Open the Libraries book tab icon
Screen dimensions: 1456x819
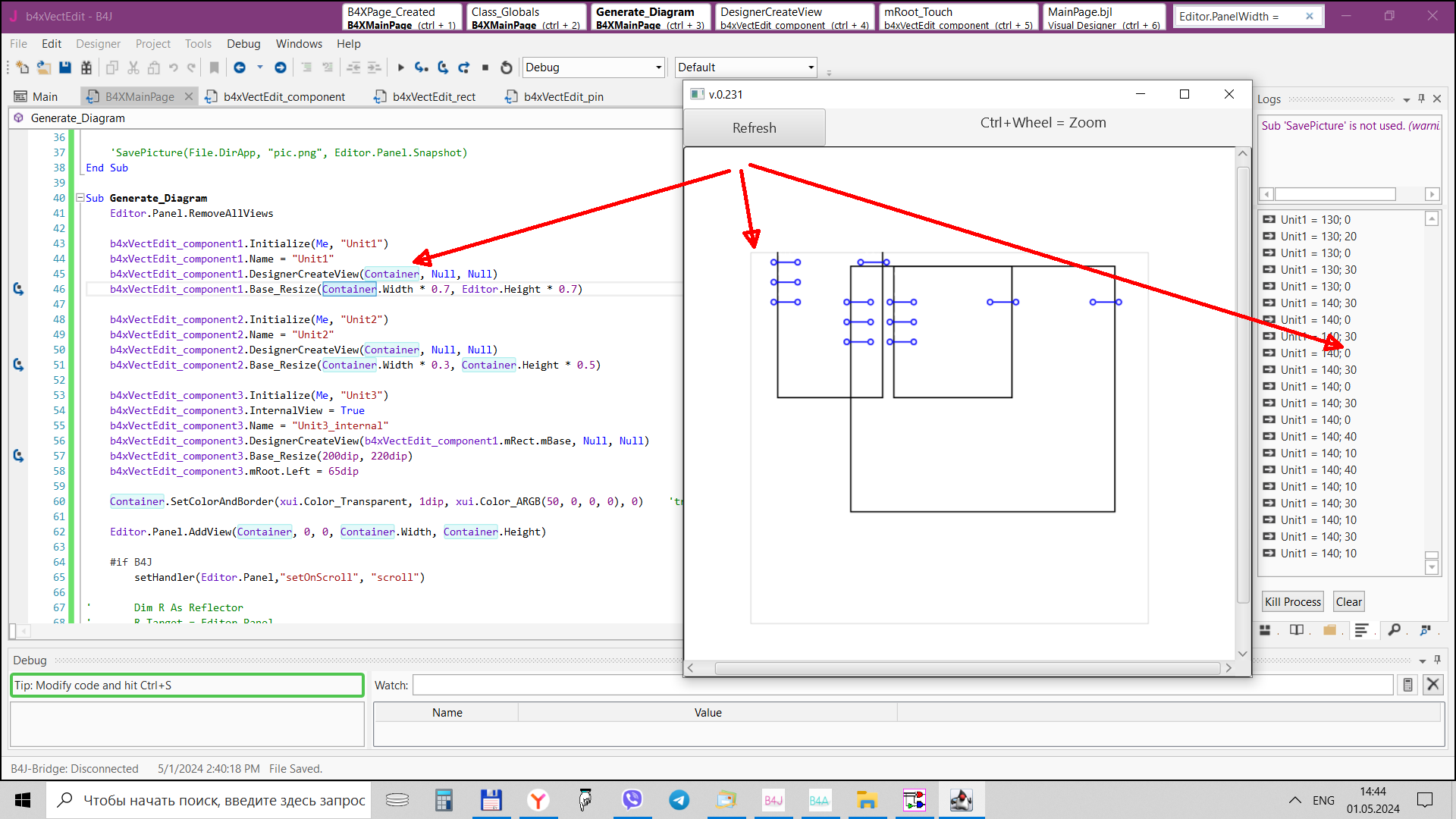1297,630
